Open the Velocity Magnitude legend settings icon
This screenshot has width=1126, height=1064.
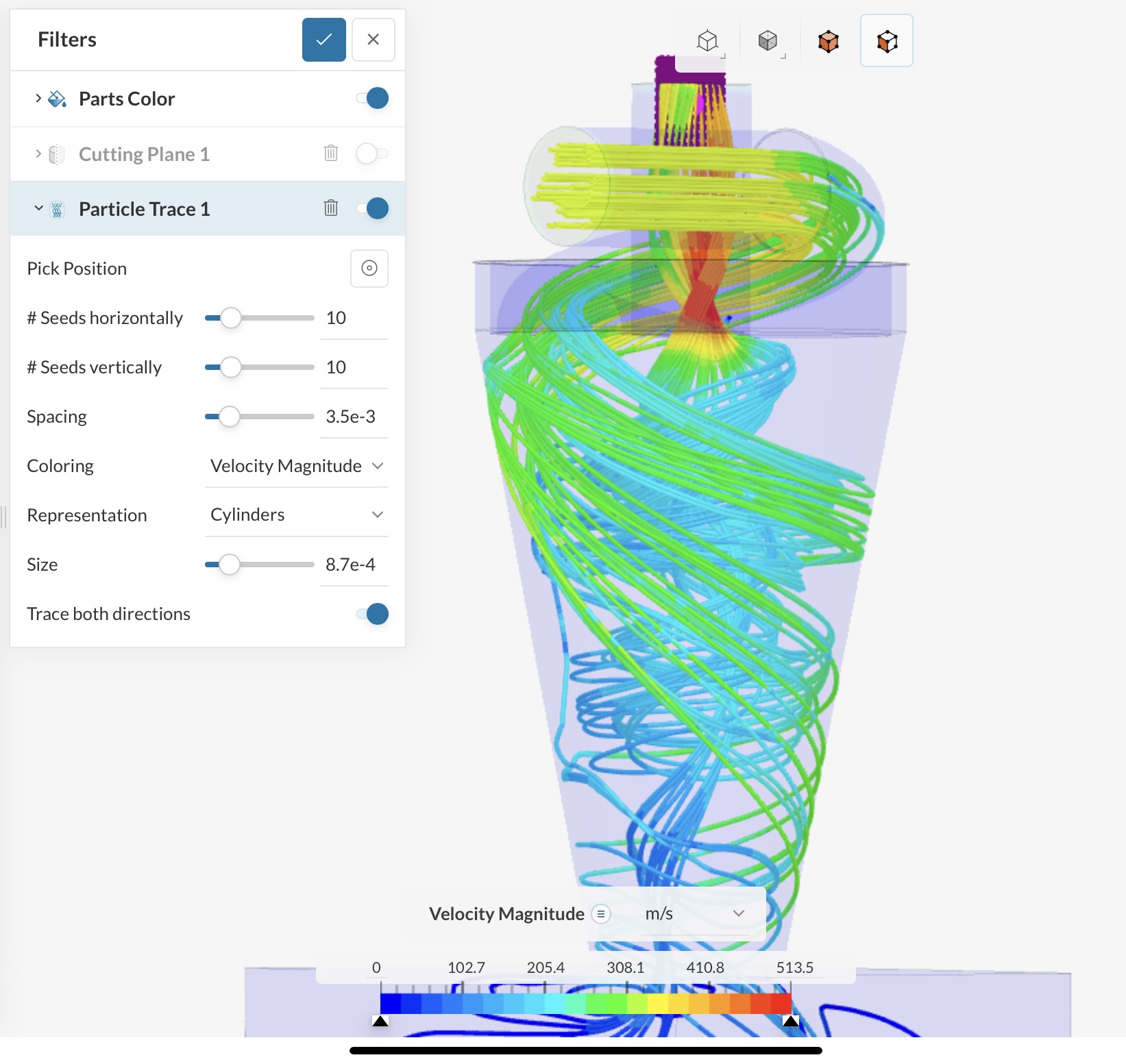[601, 914]
